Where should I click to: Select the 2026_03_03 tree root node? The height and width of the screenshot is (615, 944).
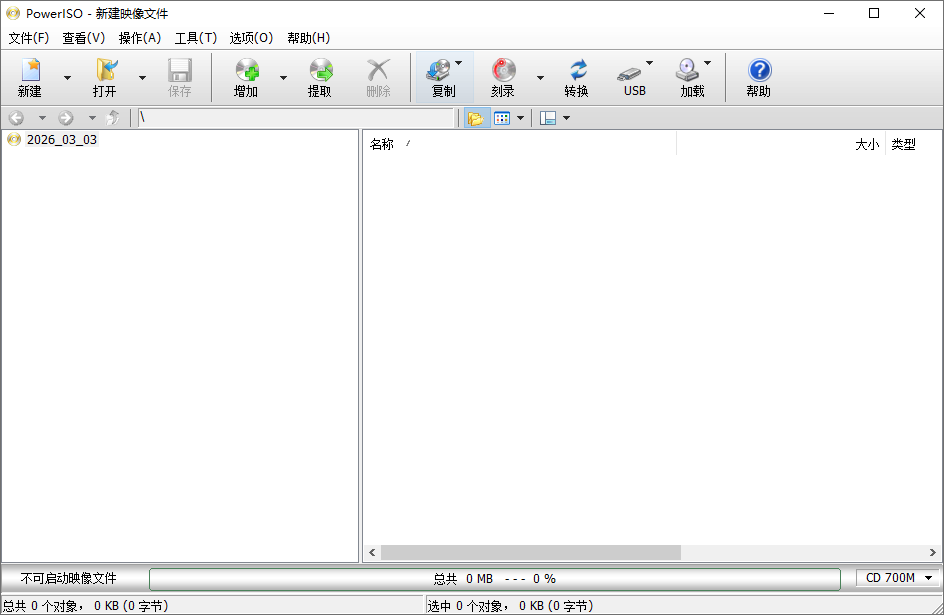61,140
